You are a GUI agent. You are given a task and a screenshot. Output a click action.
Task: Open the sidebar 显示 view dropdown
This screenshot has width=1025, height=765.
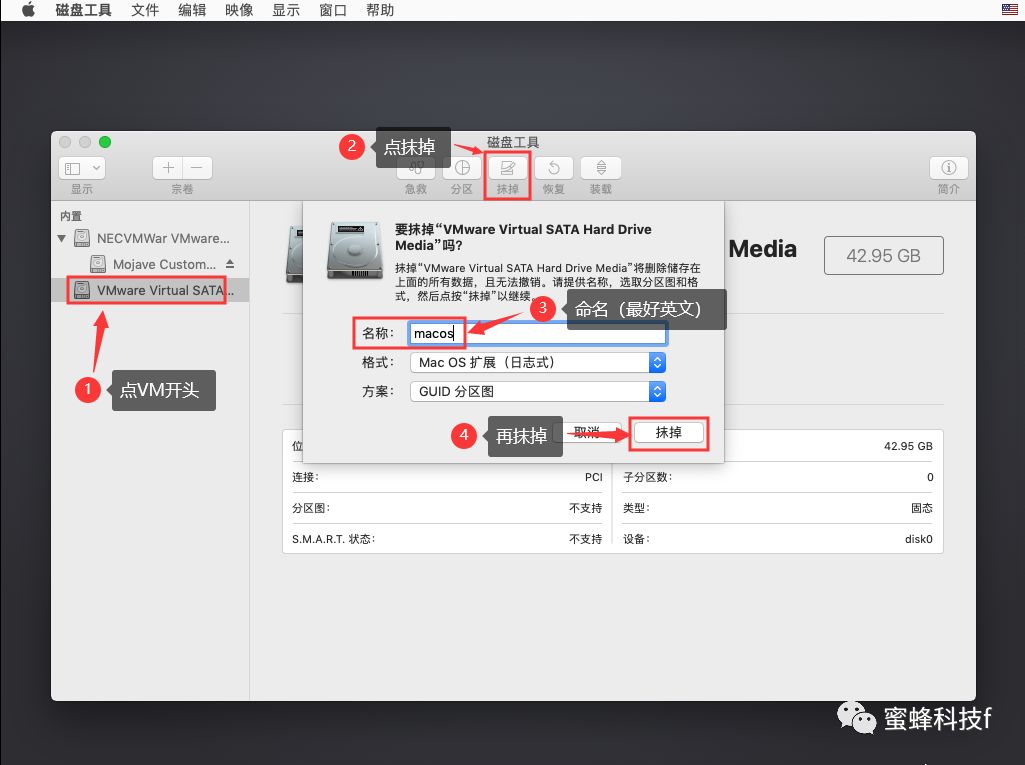coord(82,169)
